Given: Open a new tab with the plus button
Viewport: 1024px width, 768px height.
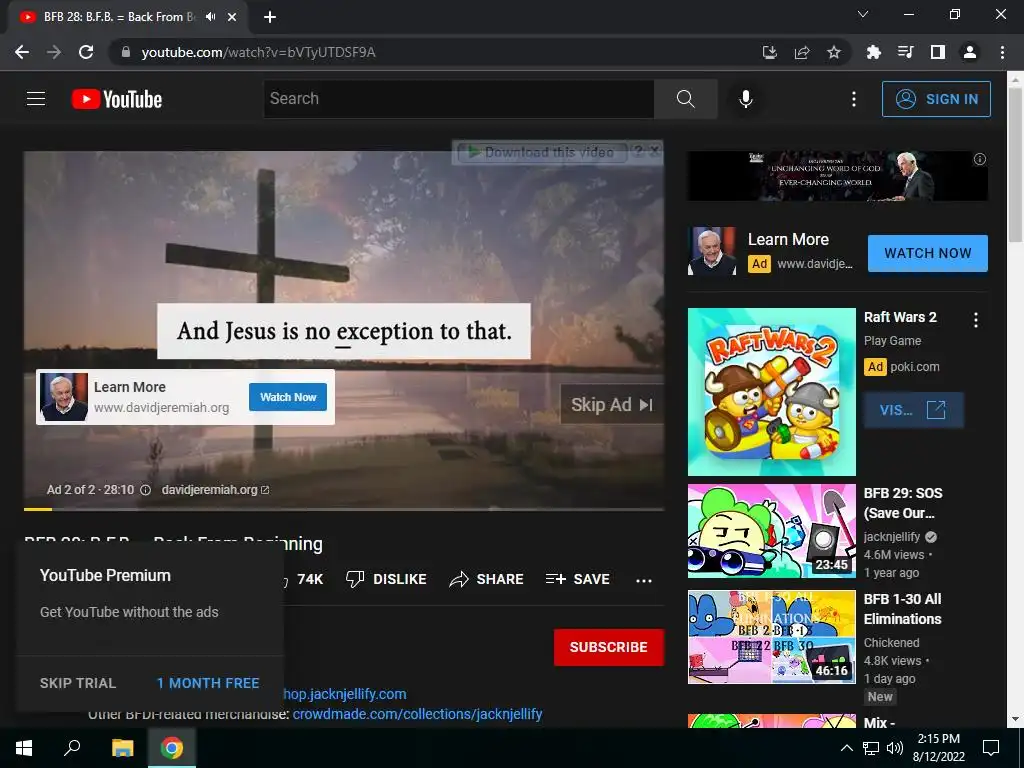Looking at the screenshot, I should tap(270, 17).
